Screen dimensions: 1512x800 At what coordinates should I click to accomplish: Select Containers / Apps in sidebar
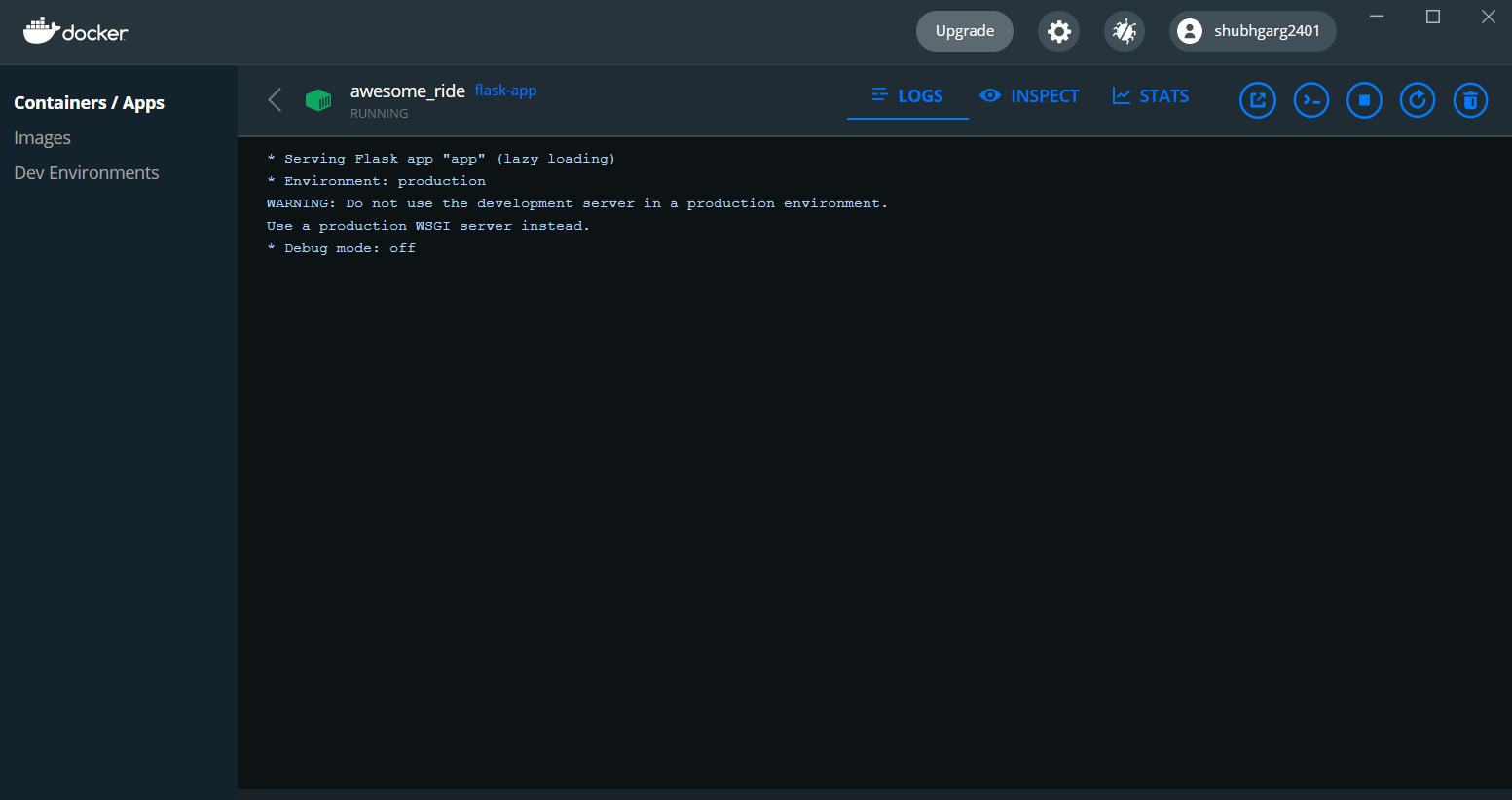point(89,102)
